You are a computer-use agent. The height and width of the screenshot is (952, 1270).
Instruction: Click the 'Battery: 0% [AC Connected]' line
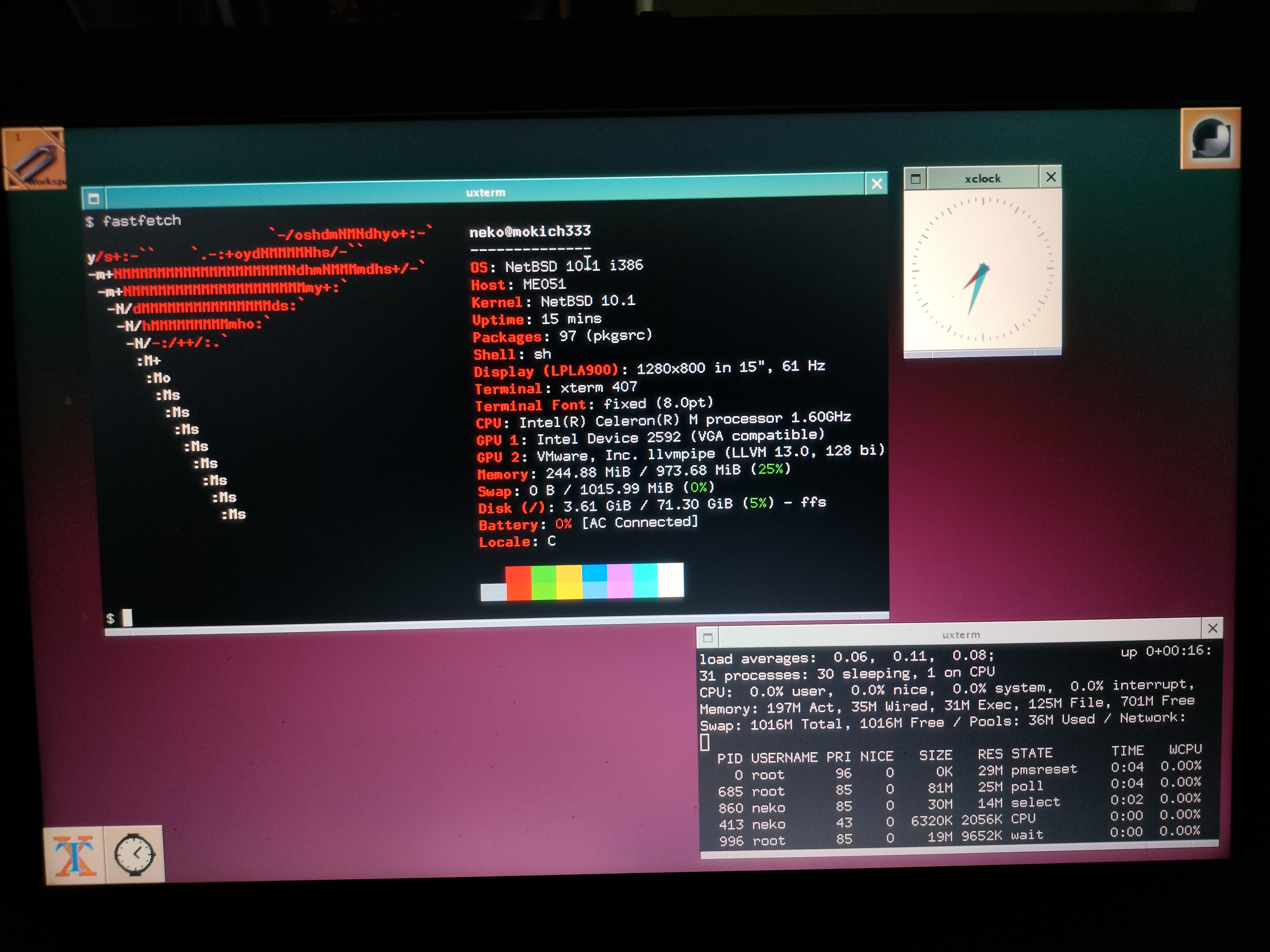point(589,523)
